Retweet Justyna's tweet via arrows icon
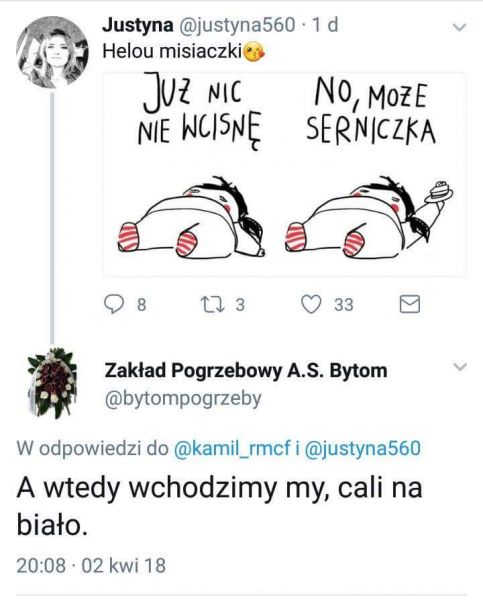 pyautogui.click(x=213, y=305)
